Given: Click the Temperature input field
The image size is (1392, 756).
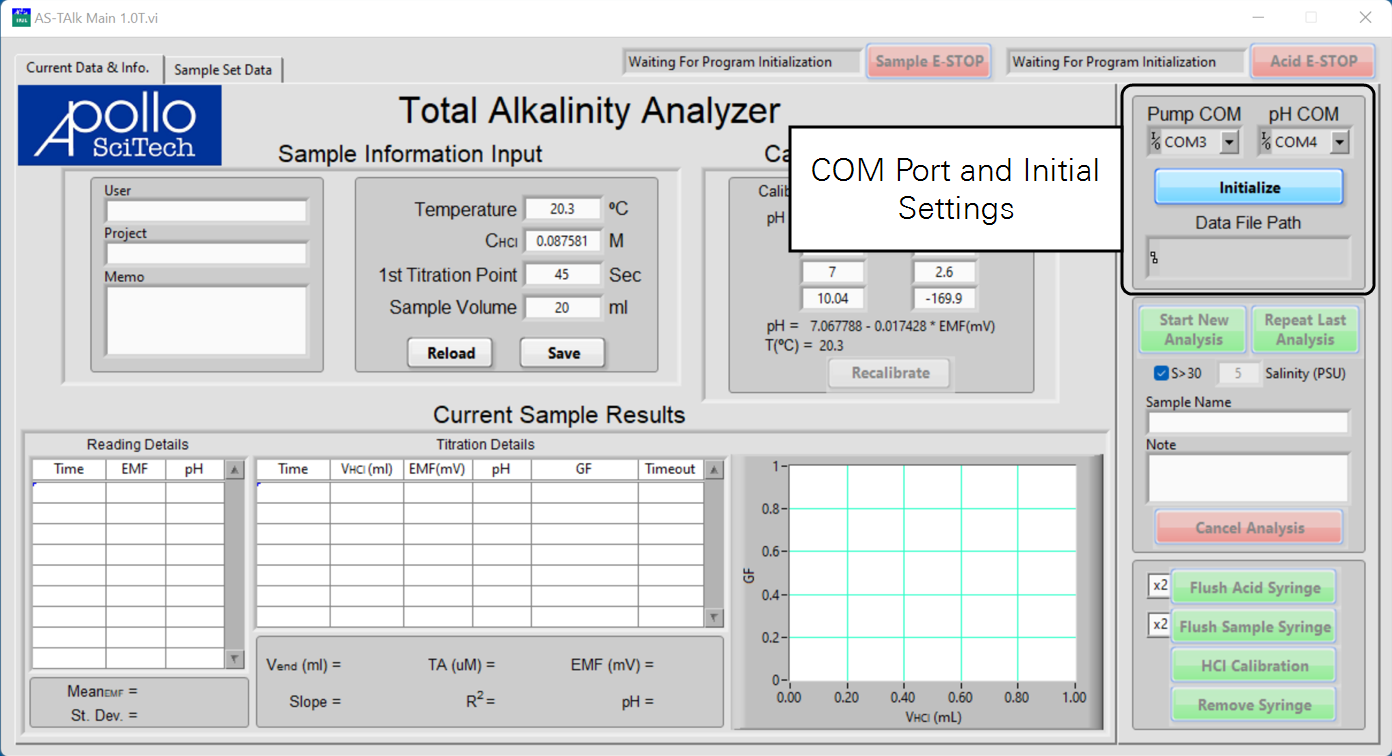Looking at the screenshot, I should (x=562, y=209).
